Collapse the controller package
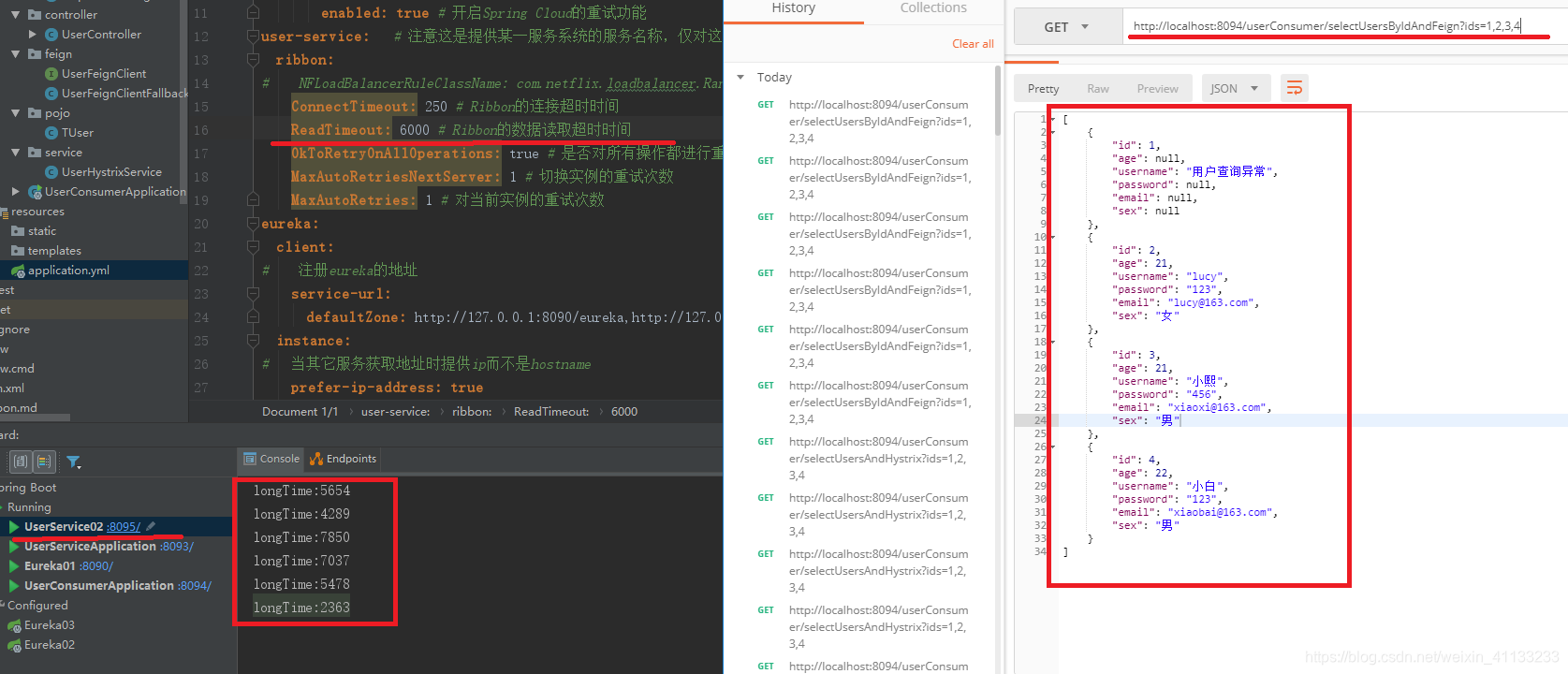This screenshot has width=1568, height=674. pyautogui.click(x=16, y=15)
